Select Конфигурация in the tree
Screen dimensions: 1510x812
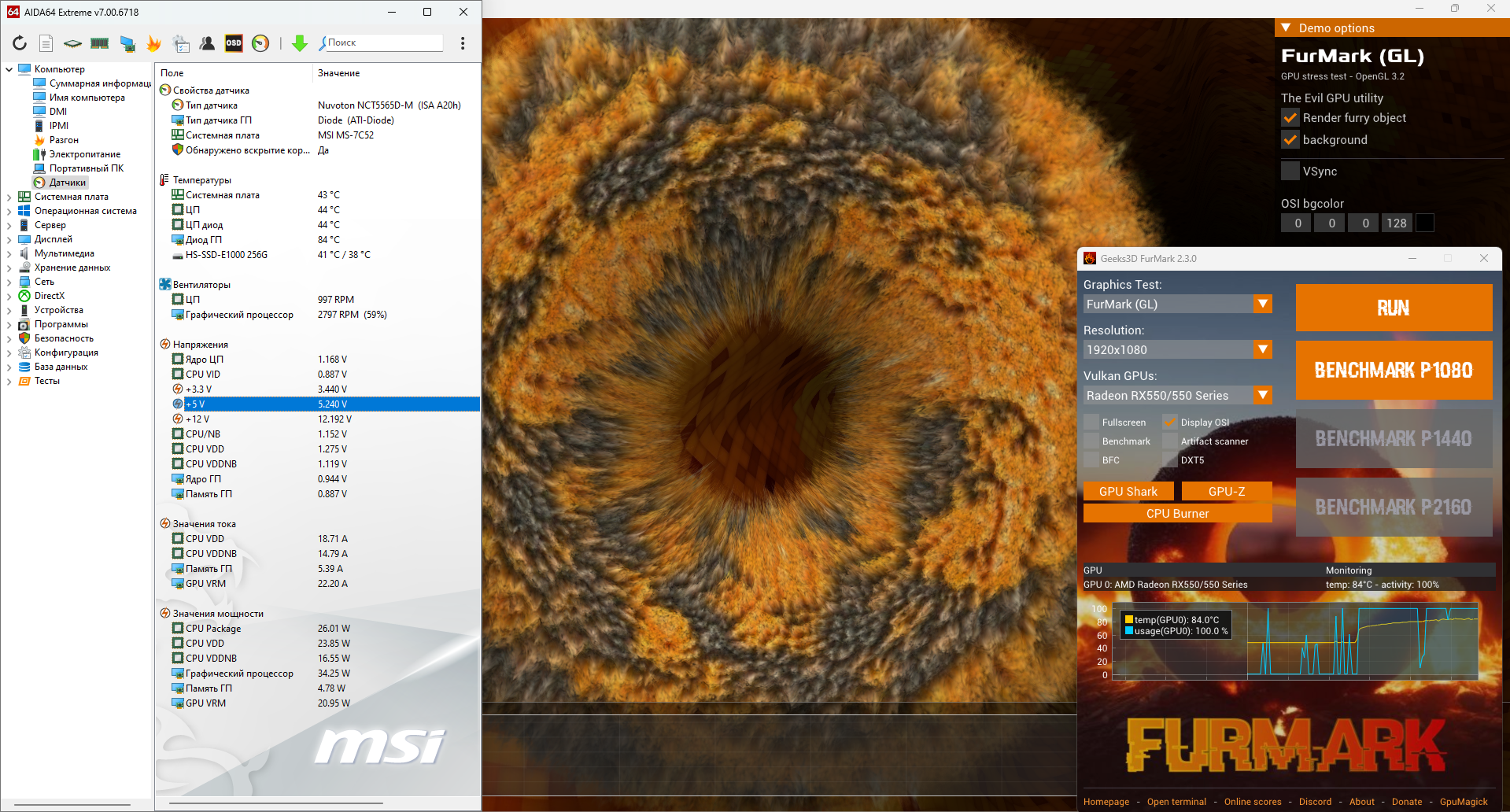point(66,352)
